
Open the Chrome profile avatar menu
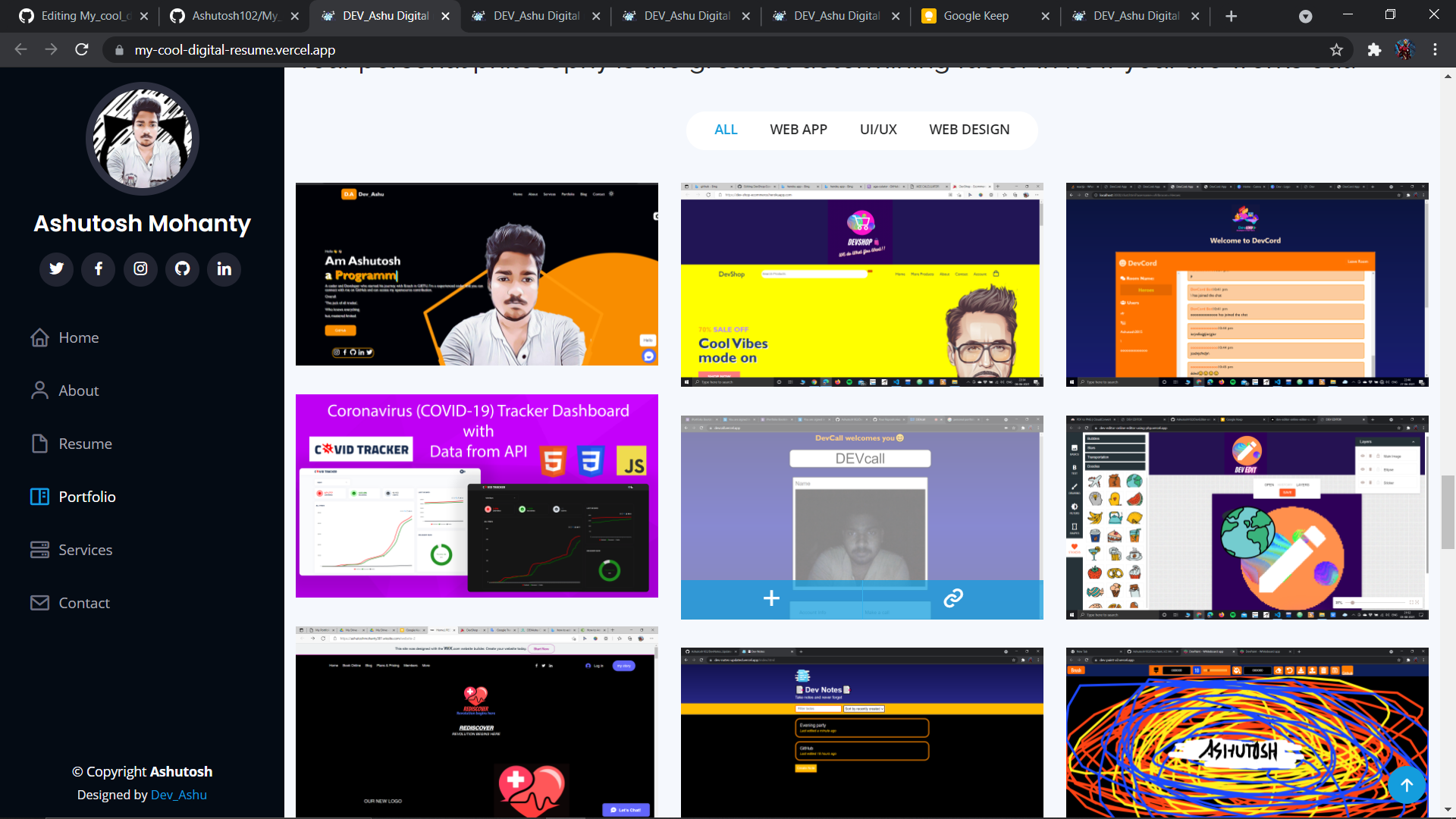tap(1404, 50)
